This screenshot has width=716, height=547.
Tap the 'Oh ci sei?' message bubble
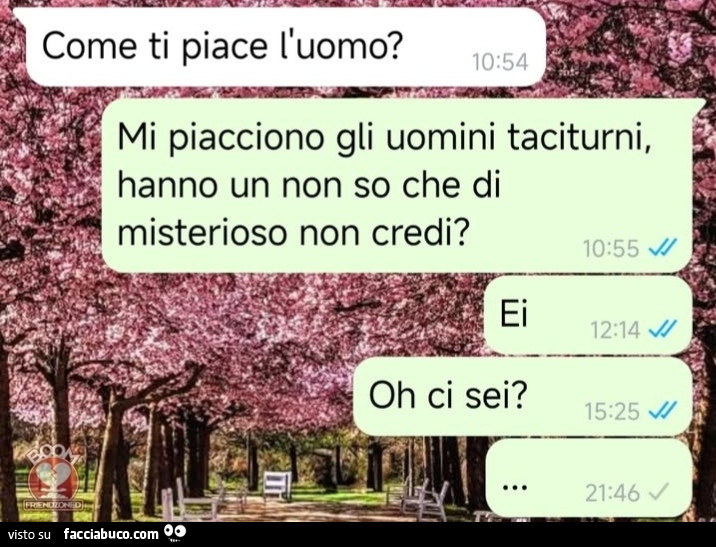(x=523, y=396)
